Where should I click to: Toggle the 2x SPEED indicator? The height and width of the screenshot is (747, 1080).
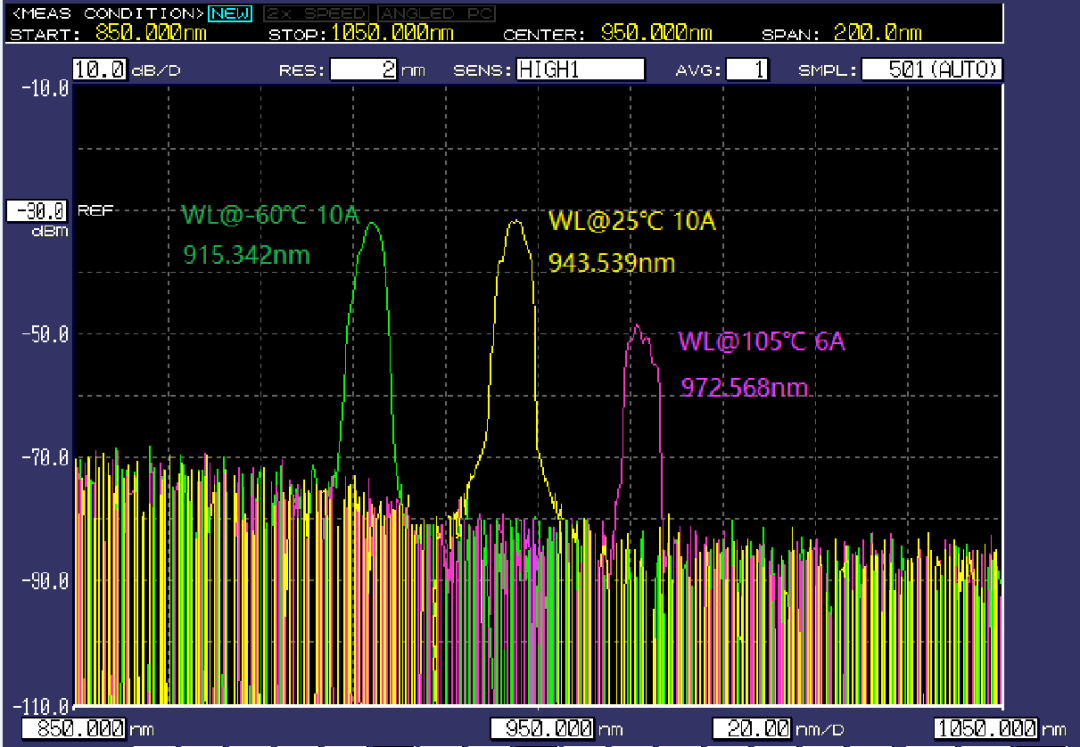pos(317,13)
